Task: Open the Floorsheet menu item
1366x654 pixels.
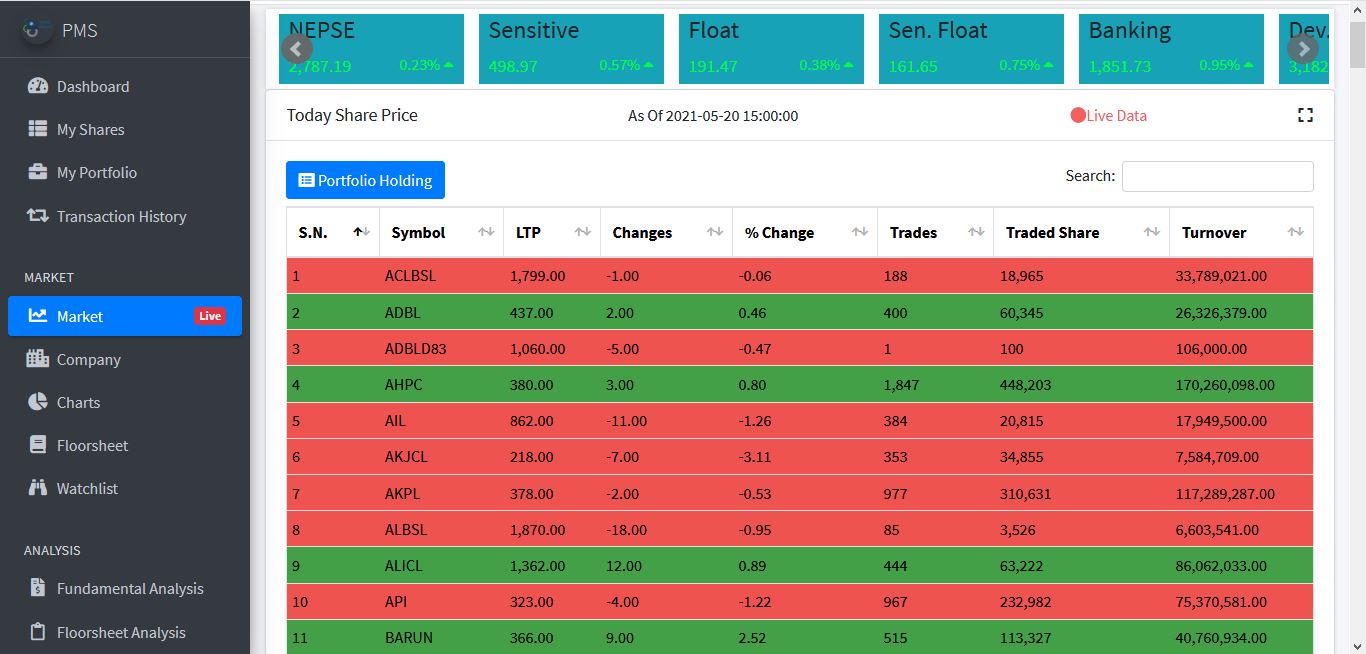Action: [92, 445]
